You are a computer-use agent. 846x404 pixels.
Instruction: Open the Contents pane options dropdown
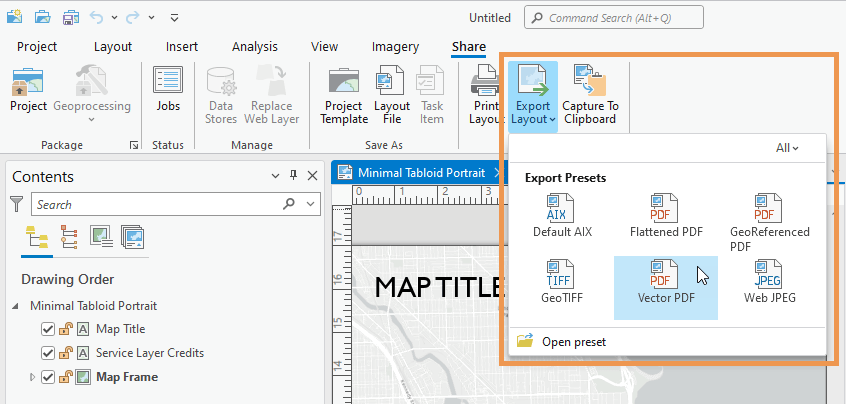[x=275, y=176]
